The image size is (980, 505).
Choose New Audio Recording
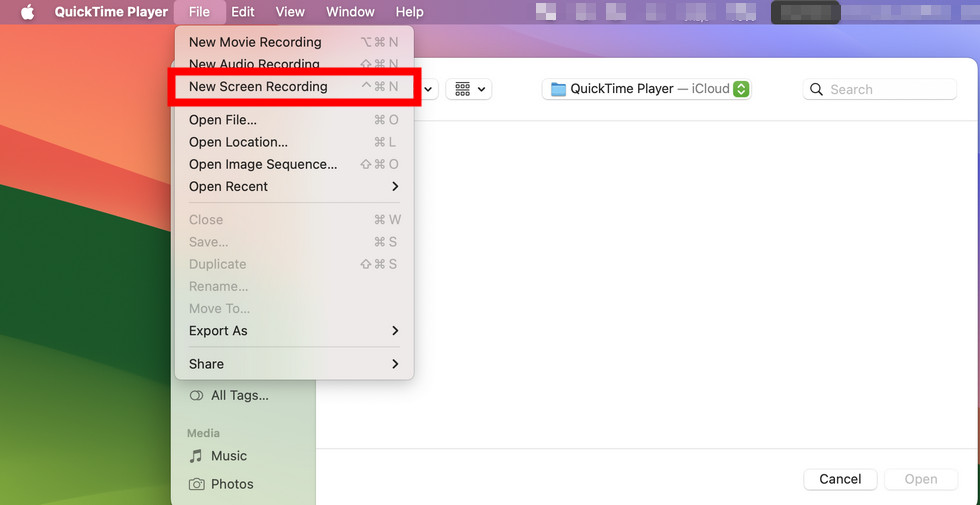[x=294, y=64]
